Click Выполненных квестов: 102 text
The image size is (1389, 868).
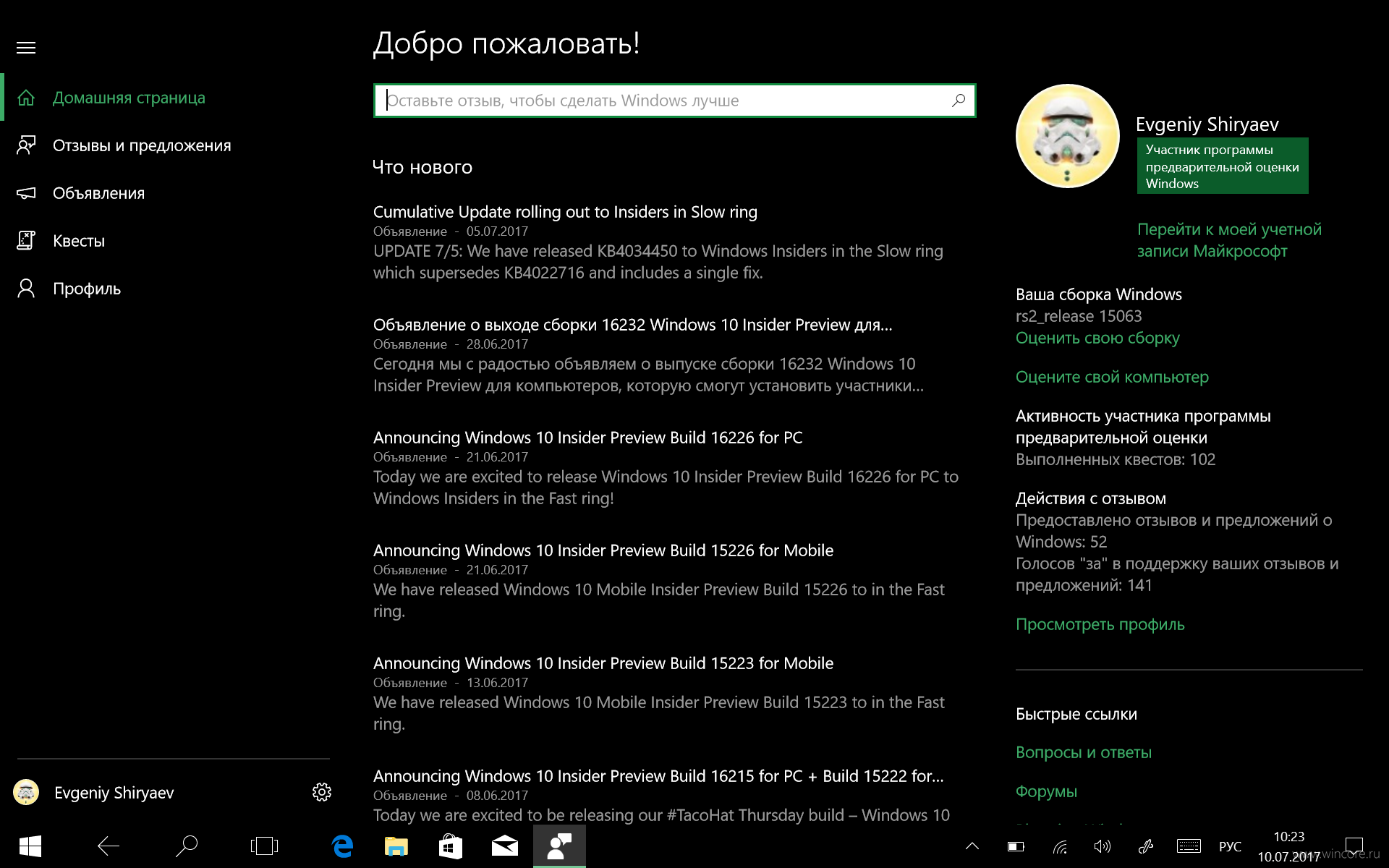coord(1116,459)
